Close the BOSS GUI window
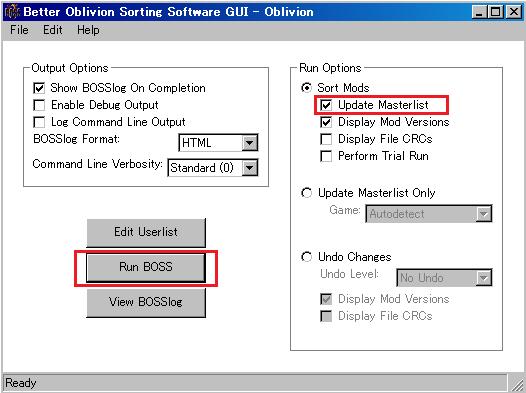This screenshot has width=526, height=393. click(514, 12)
